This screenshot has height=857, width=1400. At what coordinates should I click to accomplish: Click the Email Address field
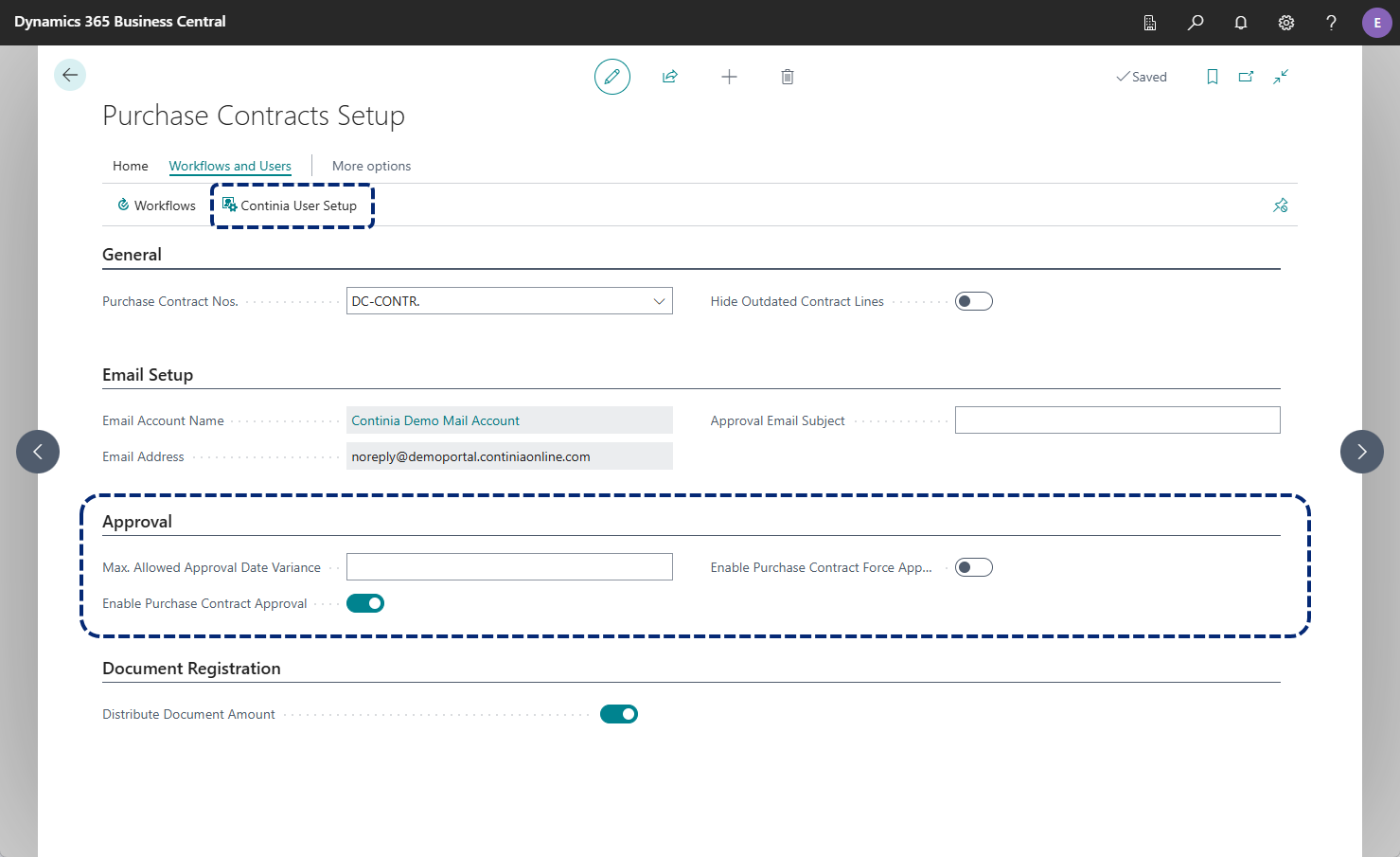(509, 456)
